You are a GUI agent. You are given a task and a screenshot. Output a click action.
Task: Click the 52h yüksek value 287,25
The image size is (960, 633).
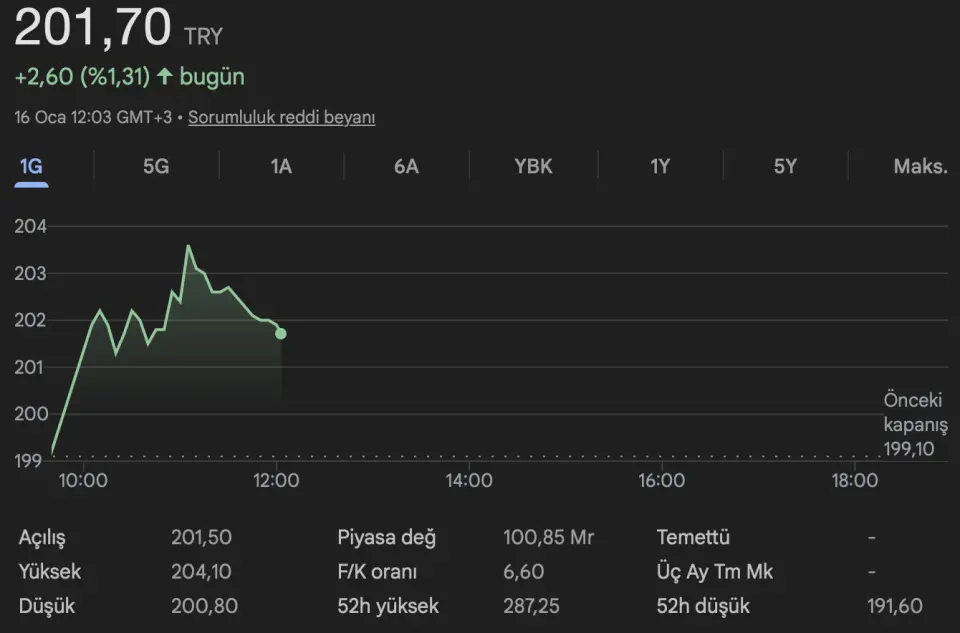click(x=530, y=606)
